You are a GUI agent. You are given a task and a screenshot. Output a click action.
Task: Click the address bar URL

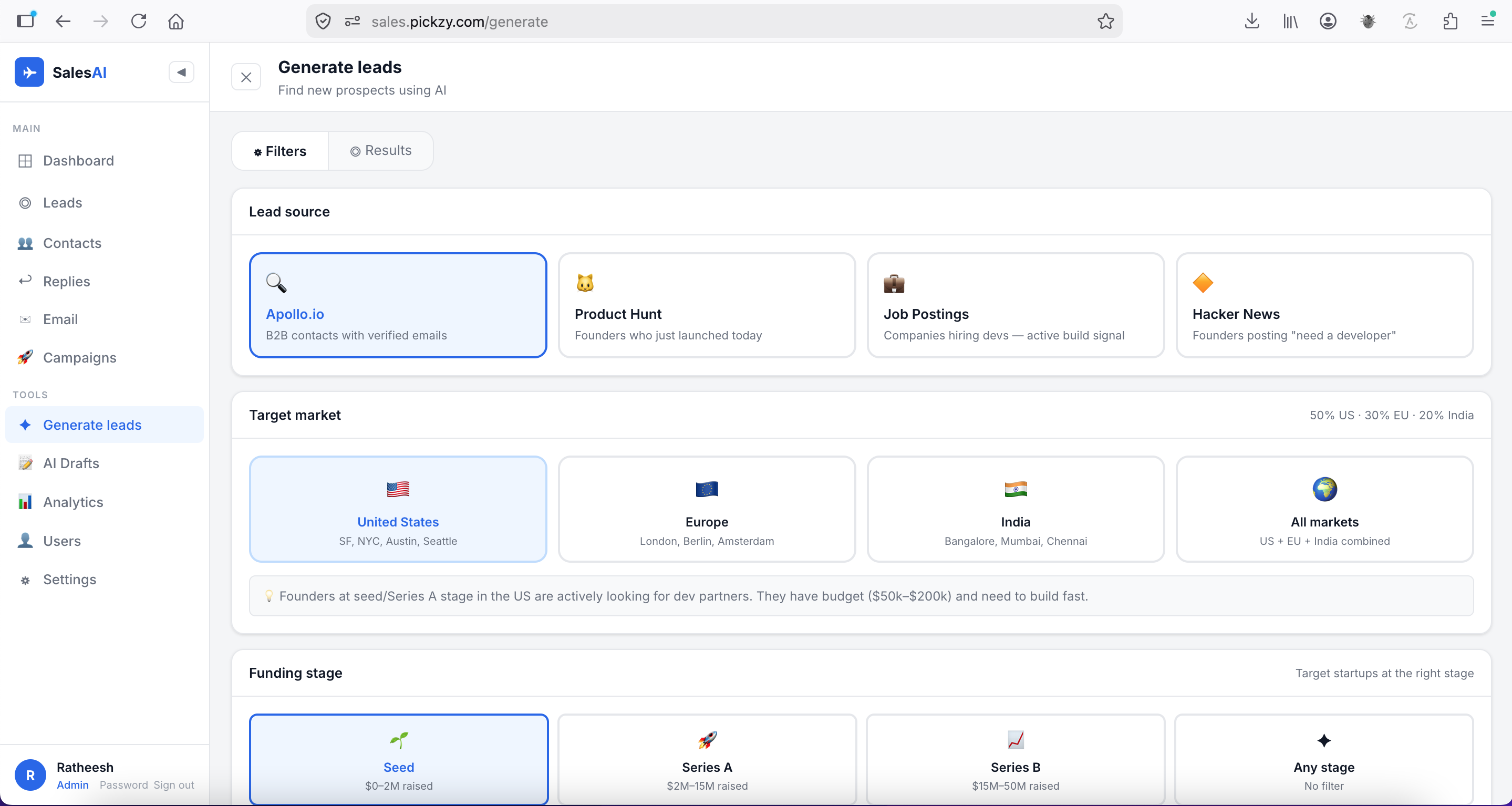coord(460,22)
